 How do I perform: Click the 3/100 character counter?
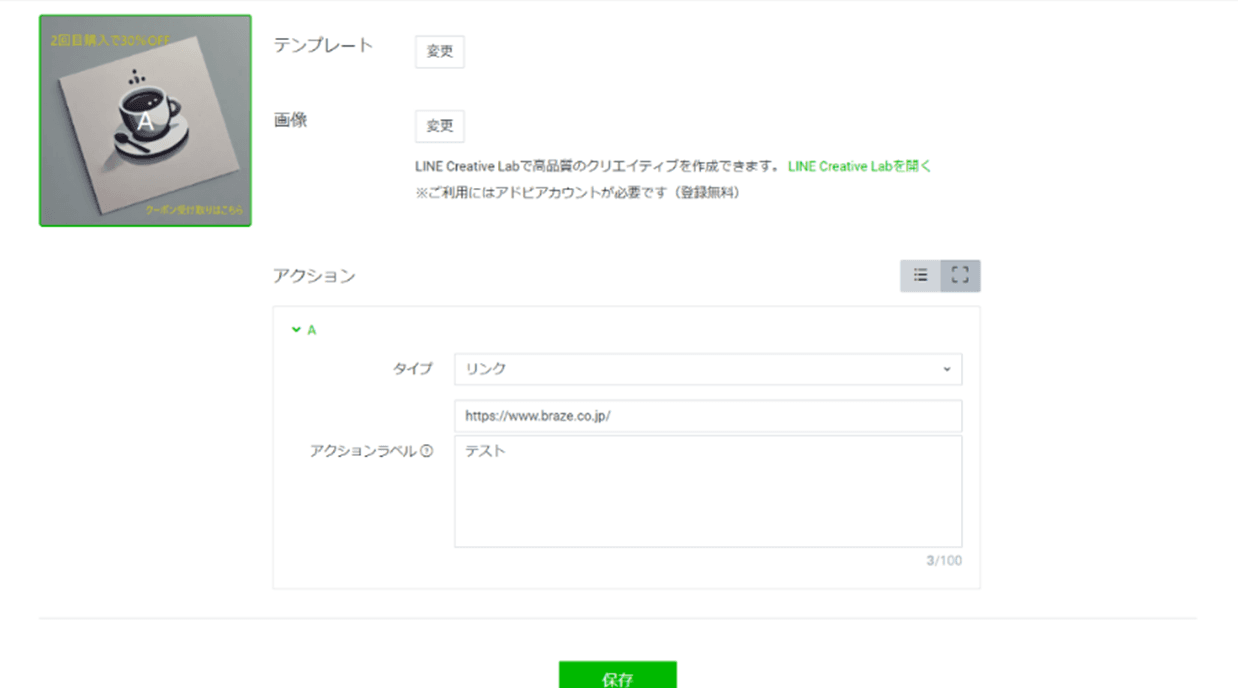coord(943,561)
